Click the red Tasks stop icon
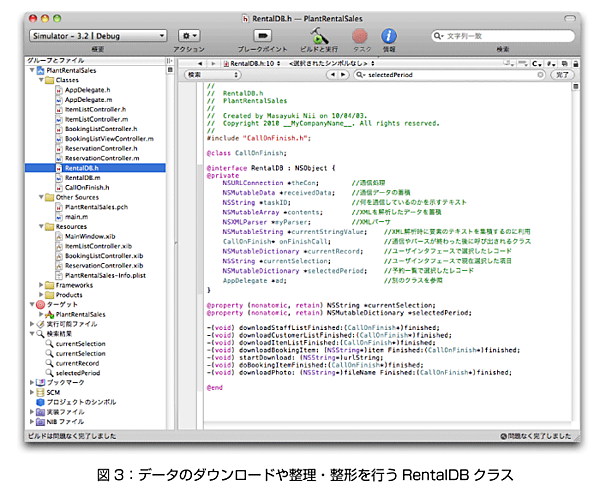This screenshot has height=497, width=600. (361, 36)
